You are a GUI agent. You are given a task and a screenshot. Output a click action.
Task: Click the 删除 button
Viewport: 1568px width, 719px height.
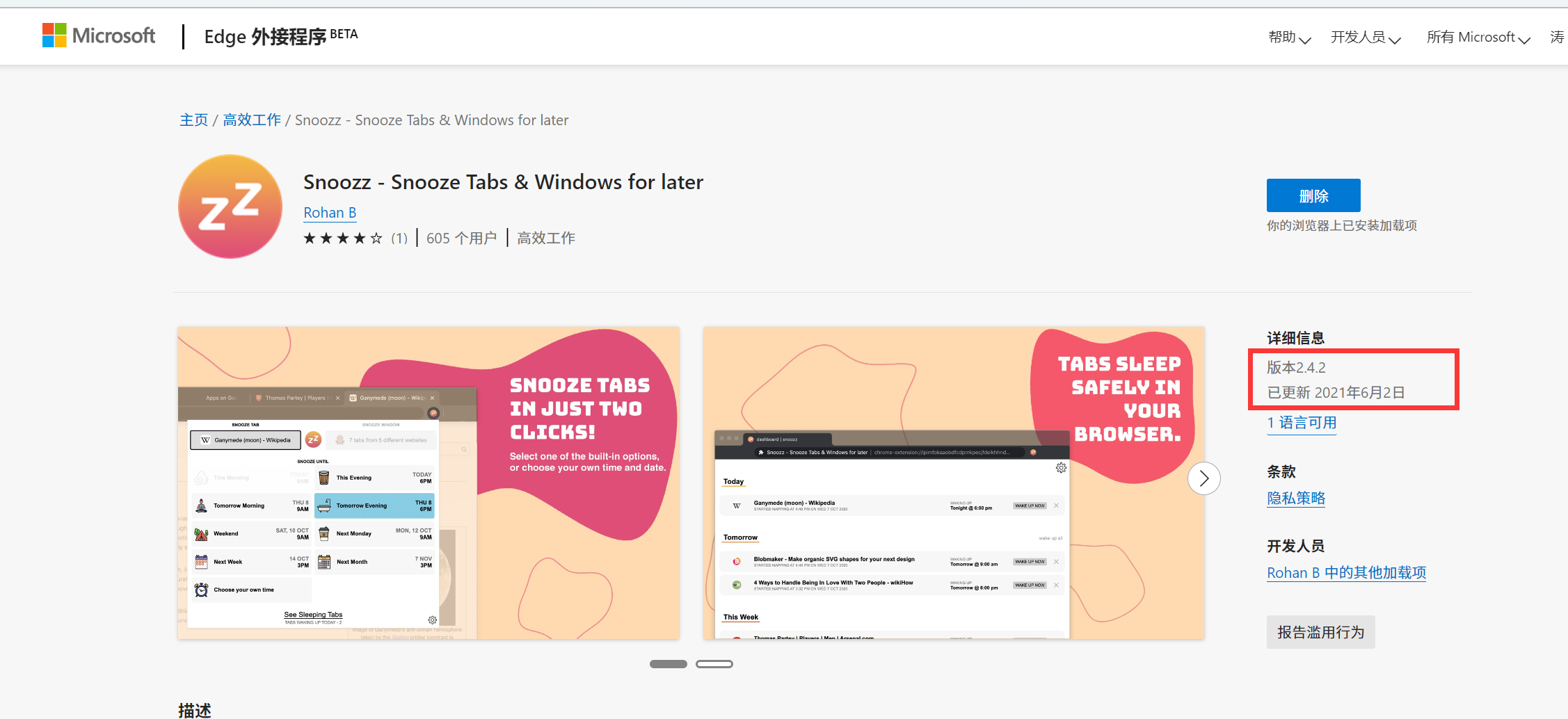pyautogui.click(x=1313, y=195)
